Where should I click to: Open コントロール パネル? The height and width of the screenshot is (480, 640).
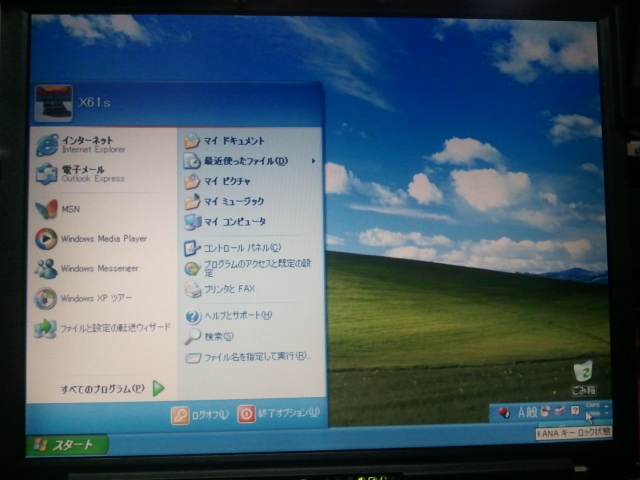click(232, 248)
